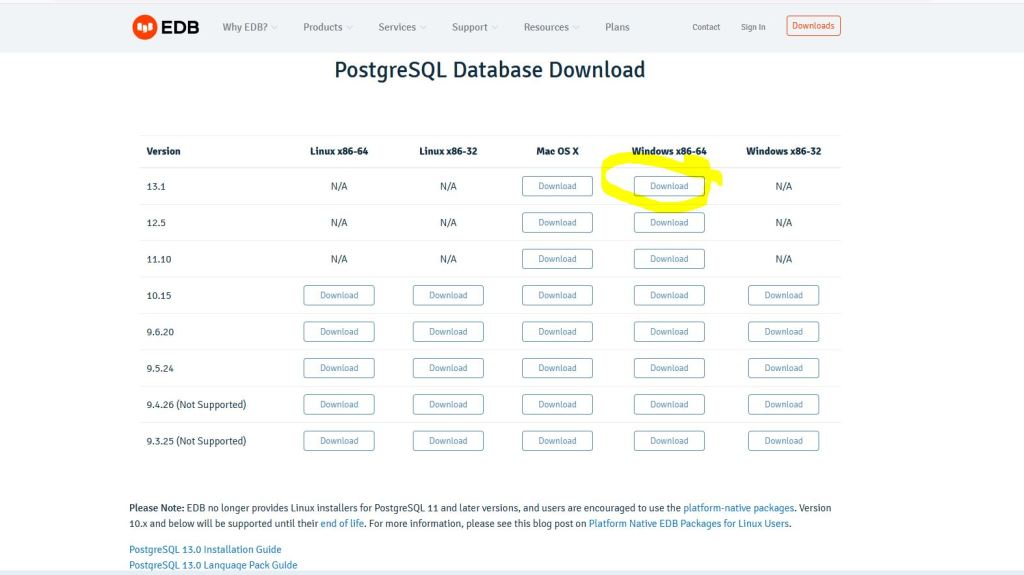The height and width of the screenshot is (575, 1024).
Task: Go to the Plans page
Action: (x=617, y=27)
